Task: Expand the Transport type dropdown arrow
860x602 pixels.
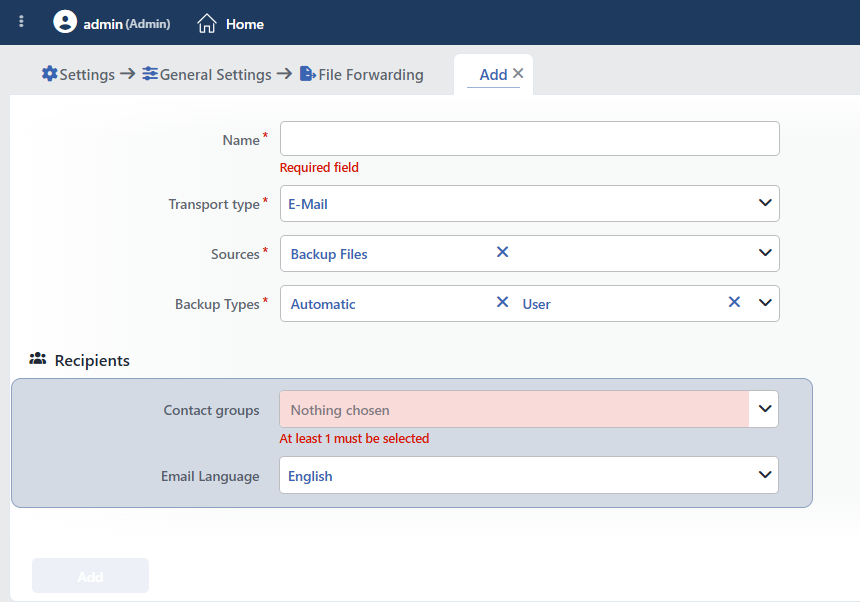Action: pyautogui.click(x=765, y=203)
